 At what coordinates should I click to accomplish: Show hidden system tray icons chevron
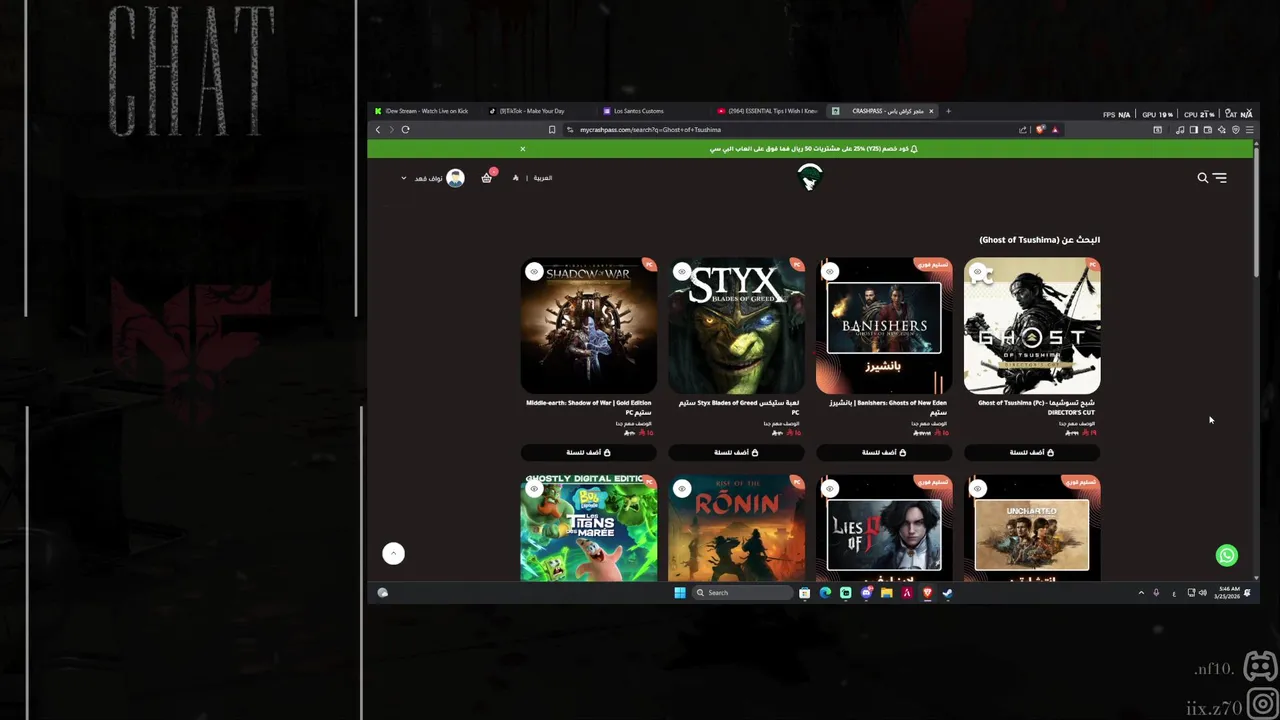[x=1141, y=593]
